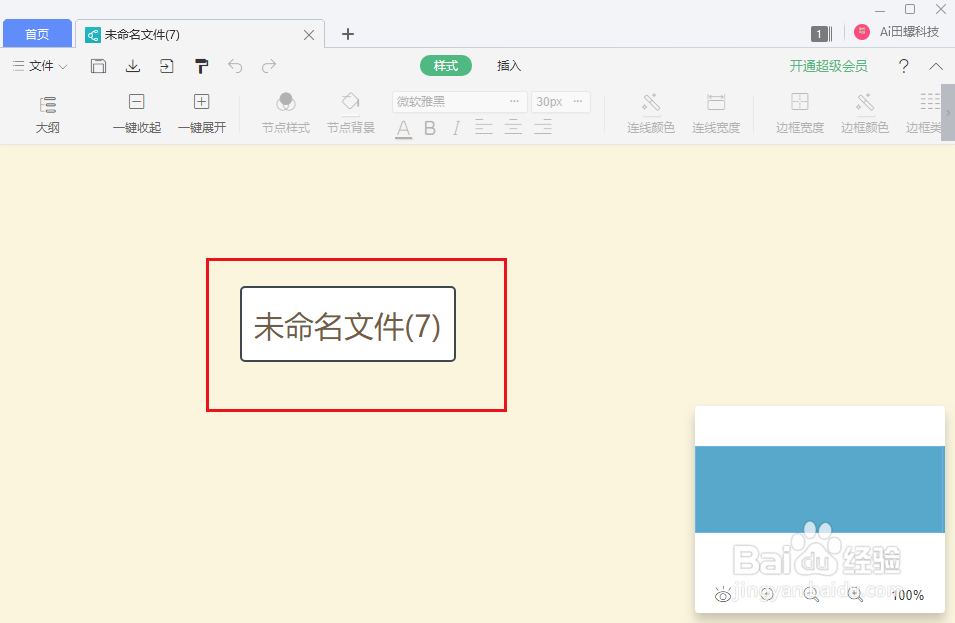Change the font color with A icon
Image resolution: width=955 pixels, height=623 pixels.
click(x=403, y=128)
